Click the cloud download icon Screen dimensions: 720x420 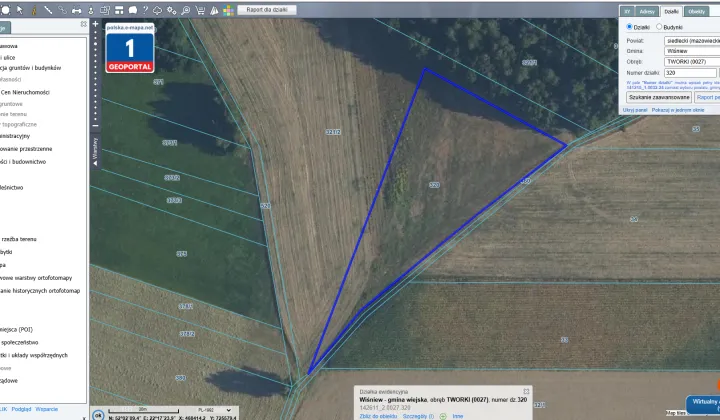pyautogui.click(x=158, y=10)
